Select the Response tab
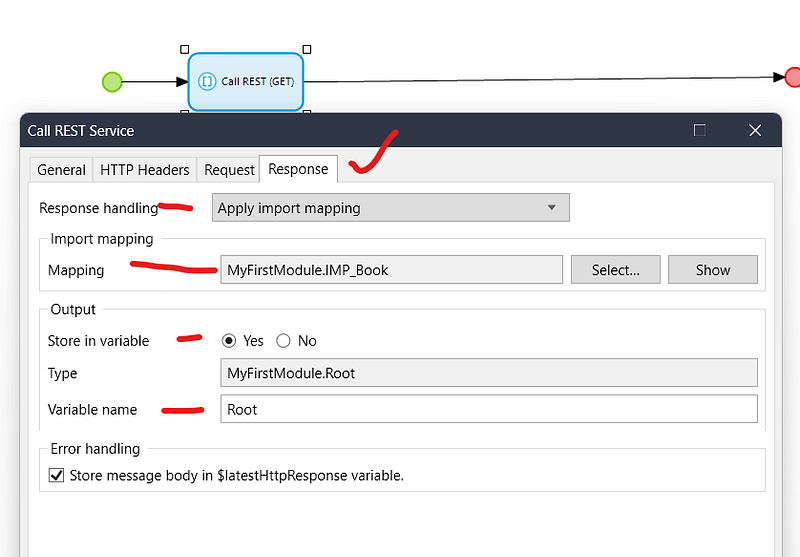 298,169
